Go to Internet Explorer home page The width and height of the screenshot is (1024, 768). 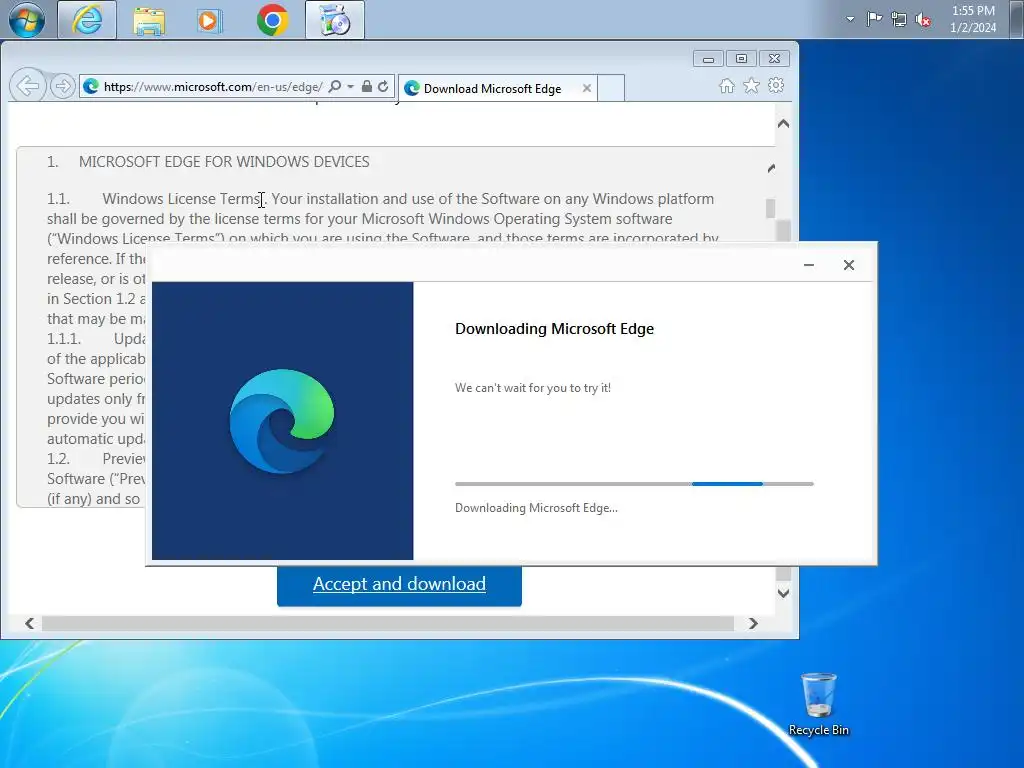(727, 86)
